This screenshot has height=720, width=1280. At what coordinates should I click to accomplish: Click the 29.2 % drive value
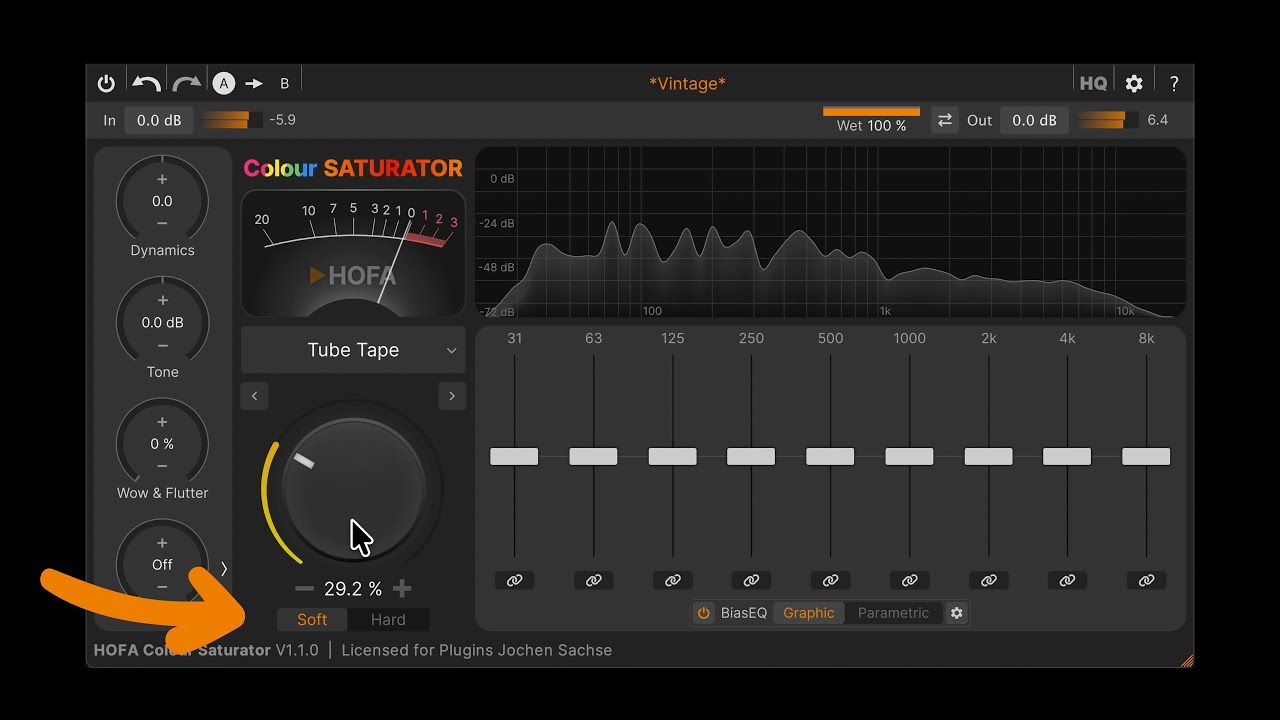click(353, 589)
